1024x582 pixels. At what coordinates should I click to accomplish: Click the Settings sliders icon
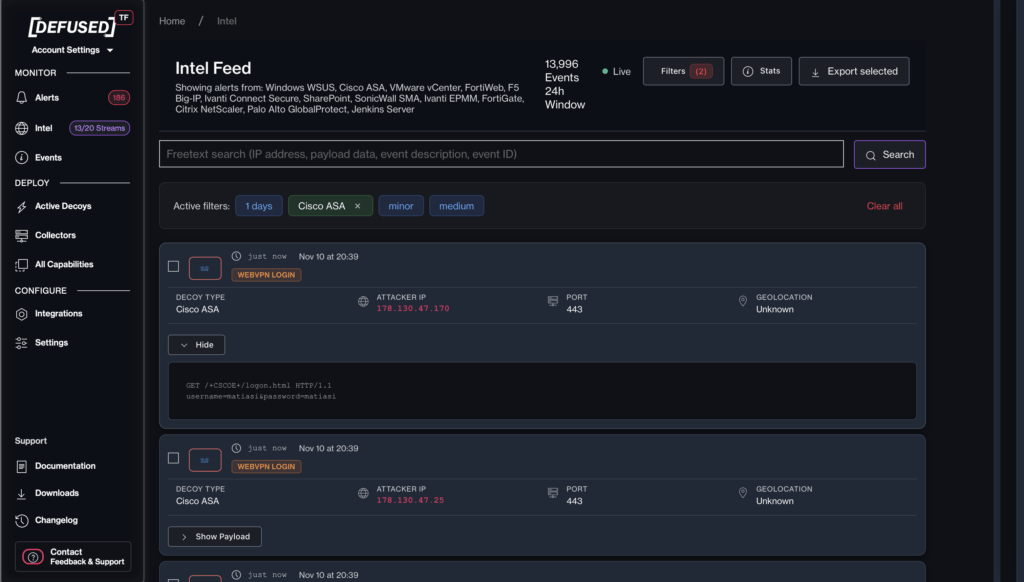click(22, 342)
